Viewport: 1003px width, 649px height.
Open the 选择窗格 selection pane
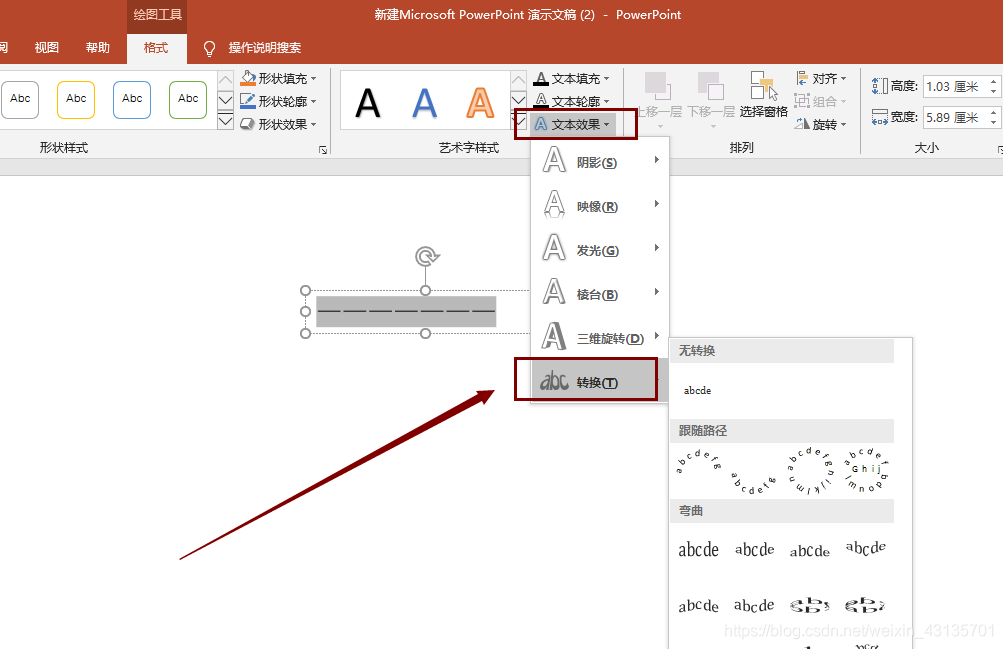click(764, 95)
